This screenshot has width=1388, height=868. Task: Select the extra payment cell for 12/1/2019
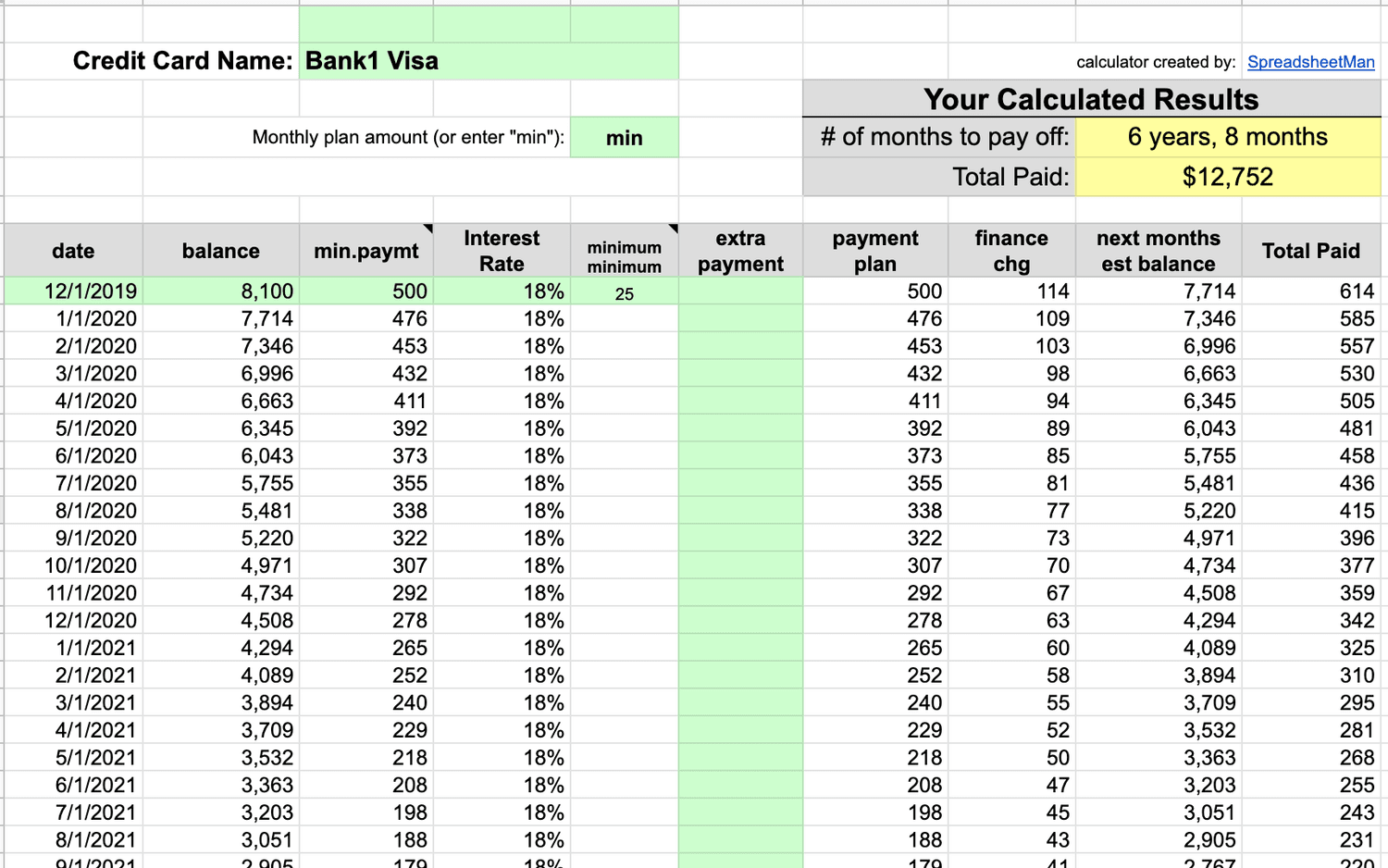coord(741,291)
